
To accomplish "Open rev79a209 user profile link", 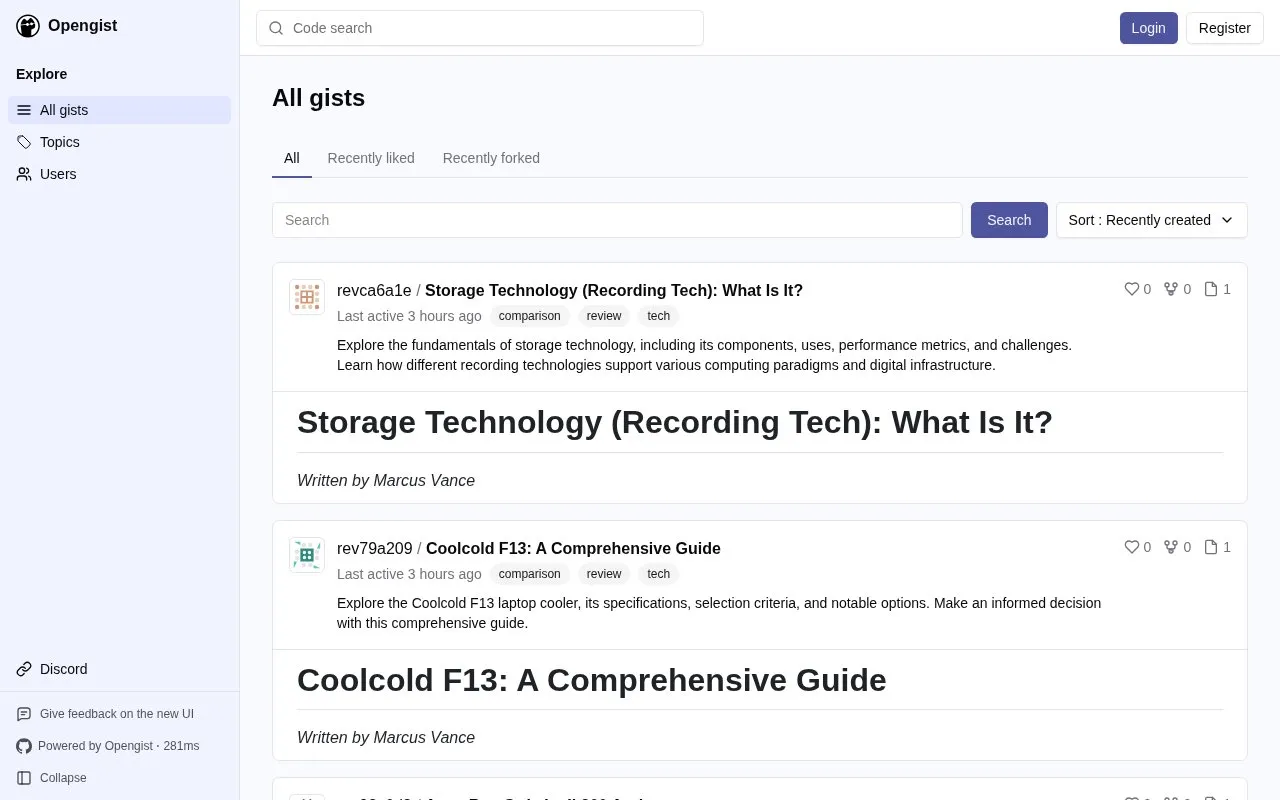I will pyautogui.click(x=375, y=549).
